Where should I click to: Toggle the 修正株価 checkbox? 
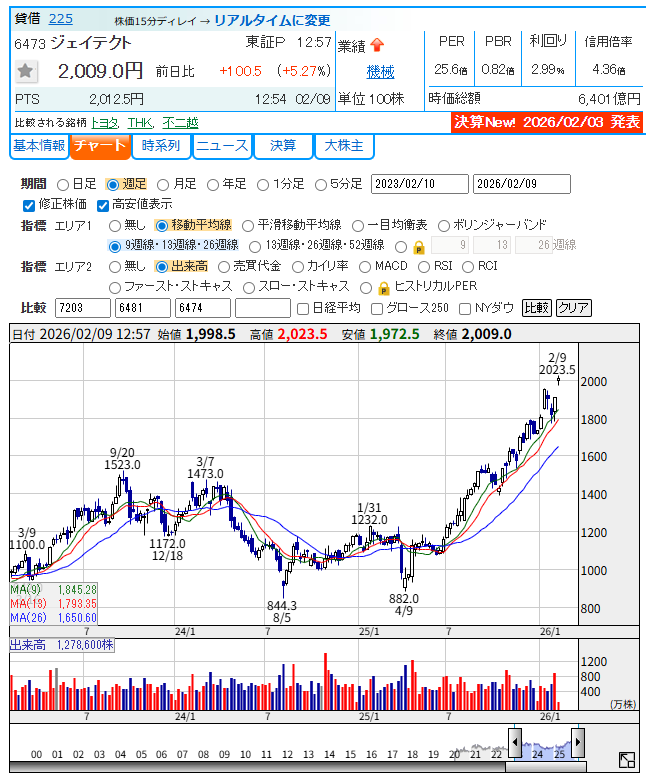tap(28, 205)
